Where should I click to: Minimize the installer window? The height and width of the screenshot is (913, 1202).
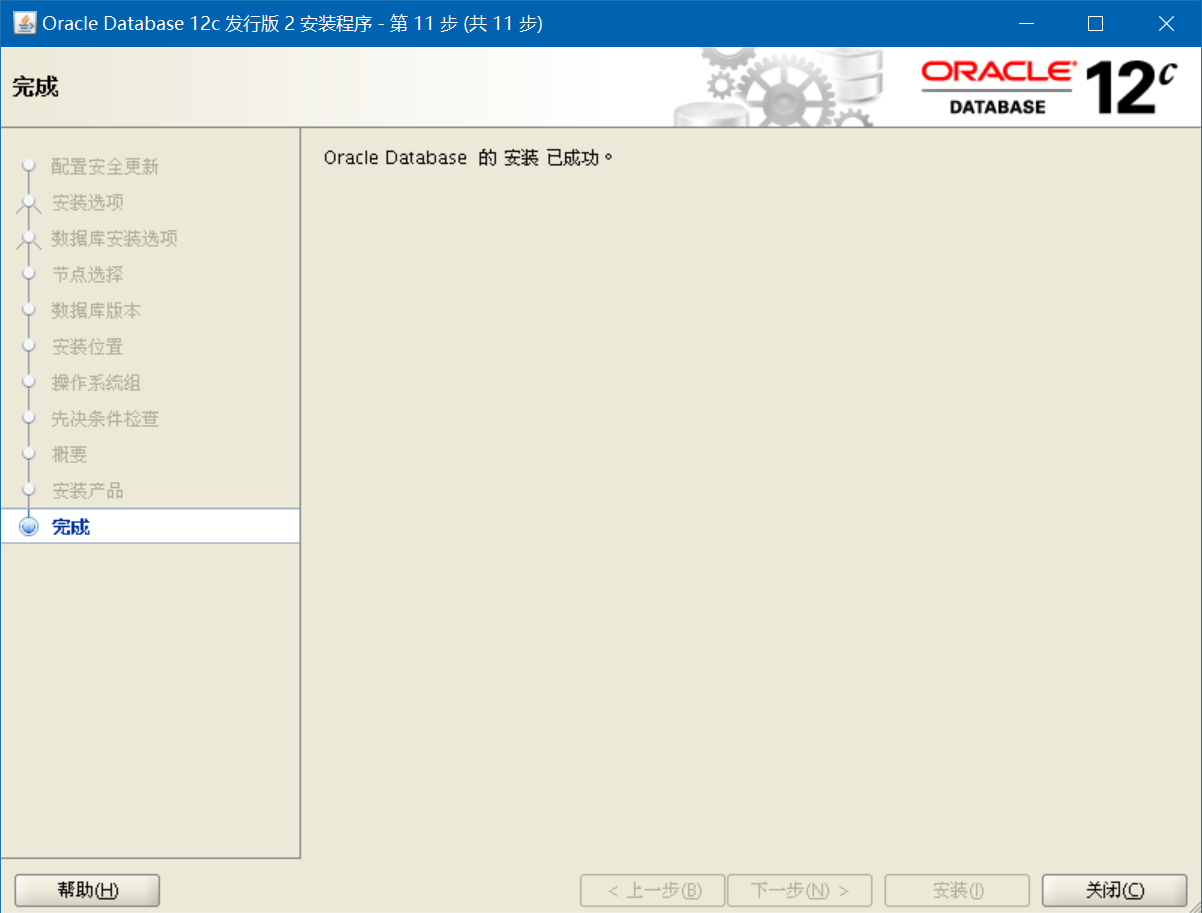1025,23
